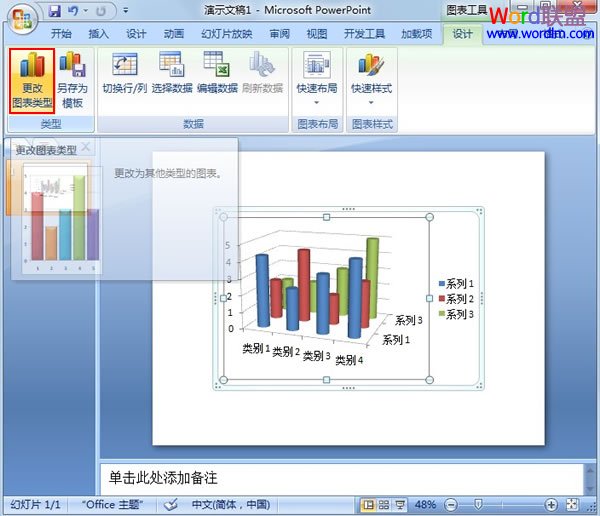600x516 pixels.
Task: Switch to the 动画 tab
Action: click(x=174, y=34)
